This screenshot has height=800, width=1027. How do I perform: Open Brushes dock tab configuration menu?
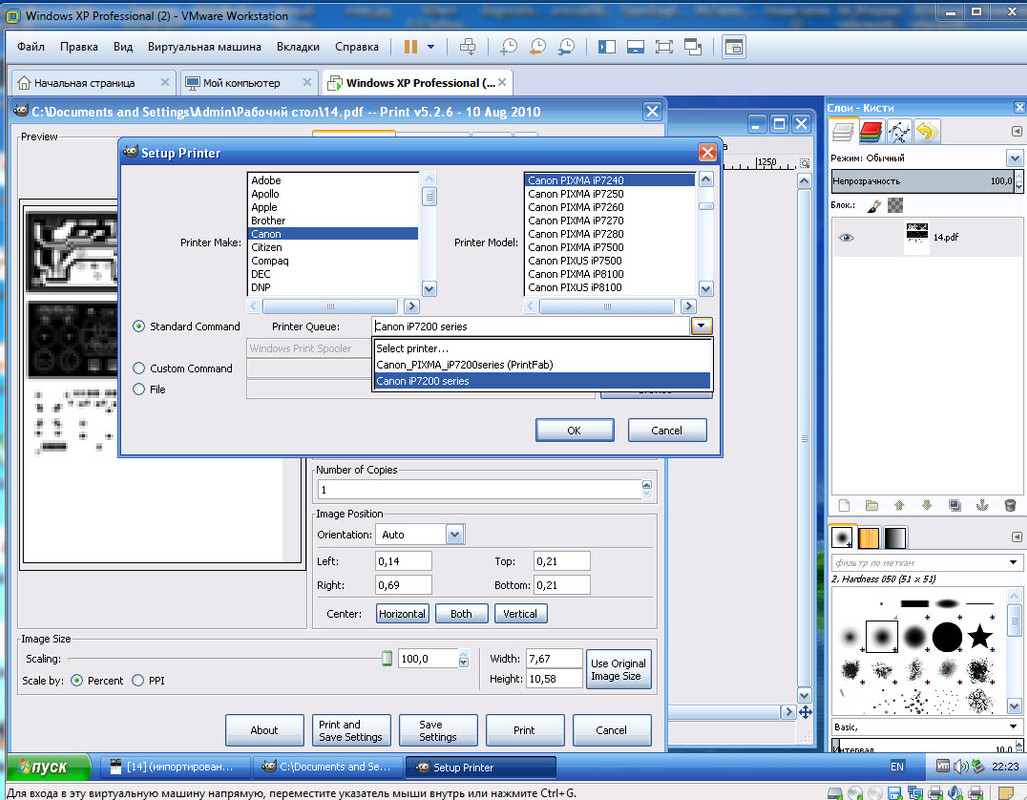coord(1017,537)
